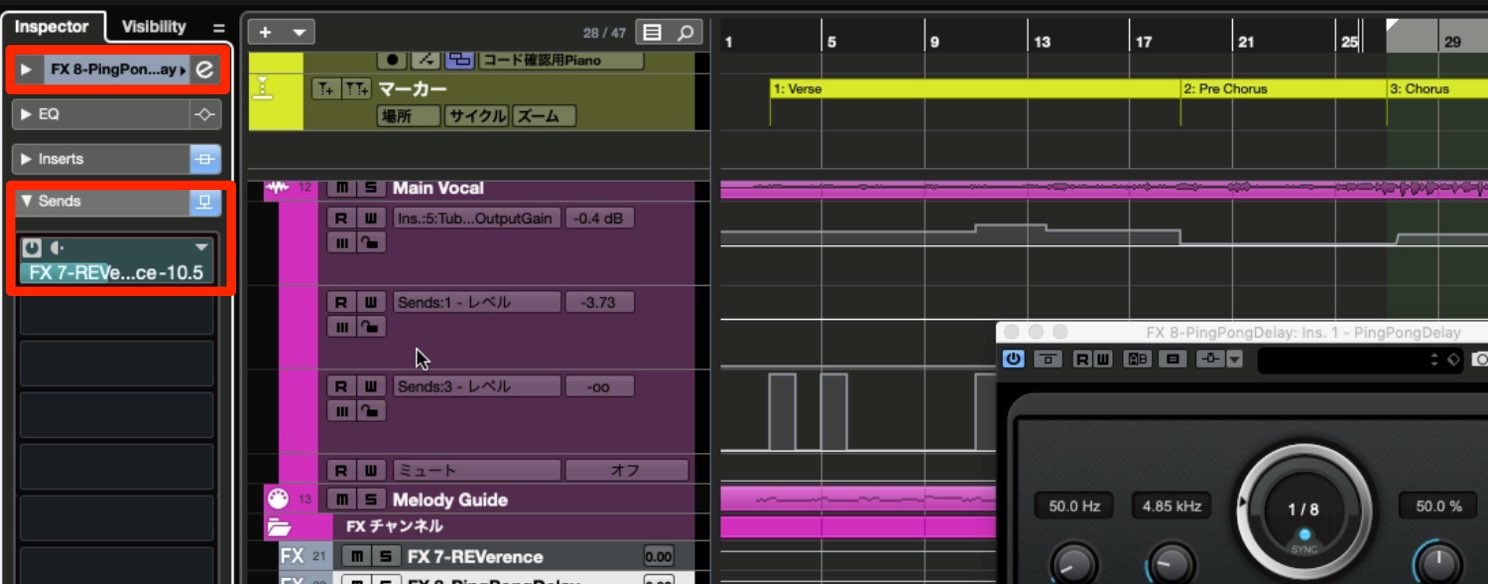Screen dimensions: 1488x584
Task: Mute the Main Vocal track
Action: coord(343,188)
